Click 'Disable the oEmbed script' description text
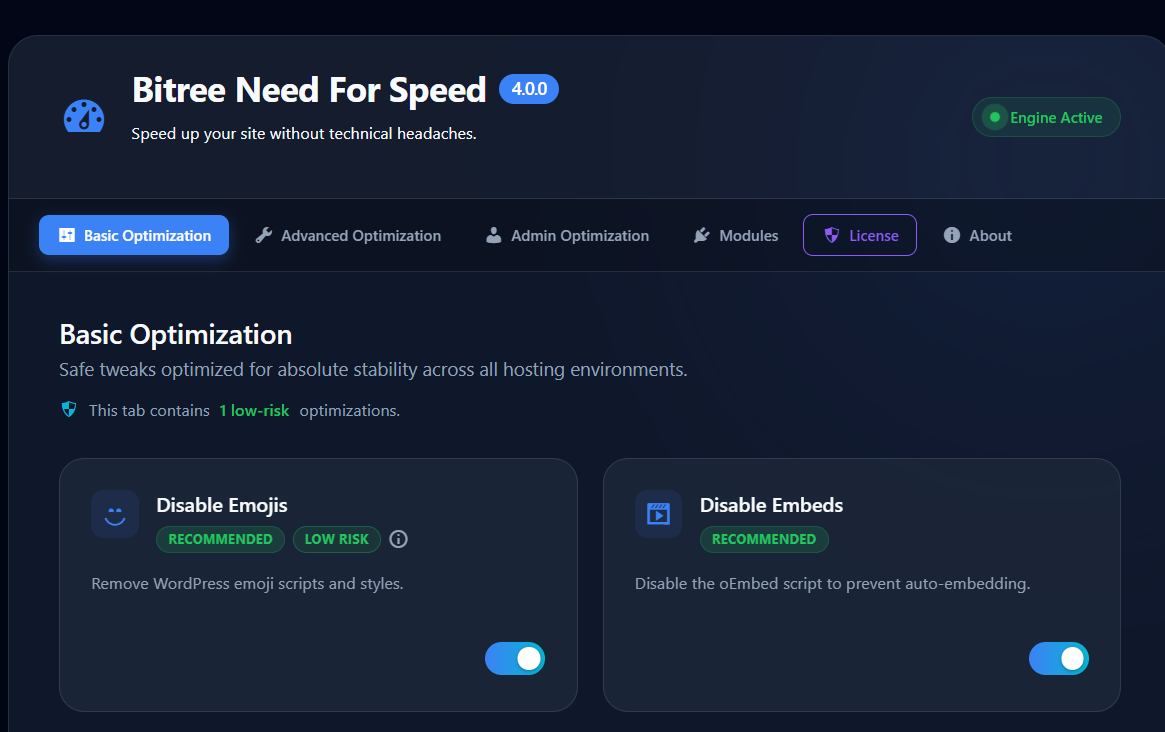This screenshot has width=1165, height=732. pyautogui.click(x=832, y=584)
